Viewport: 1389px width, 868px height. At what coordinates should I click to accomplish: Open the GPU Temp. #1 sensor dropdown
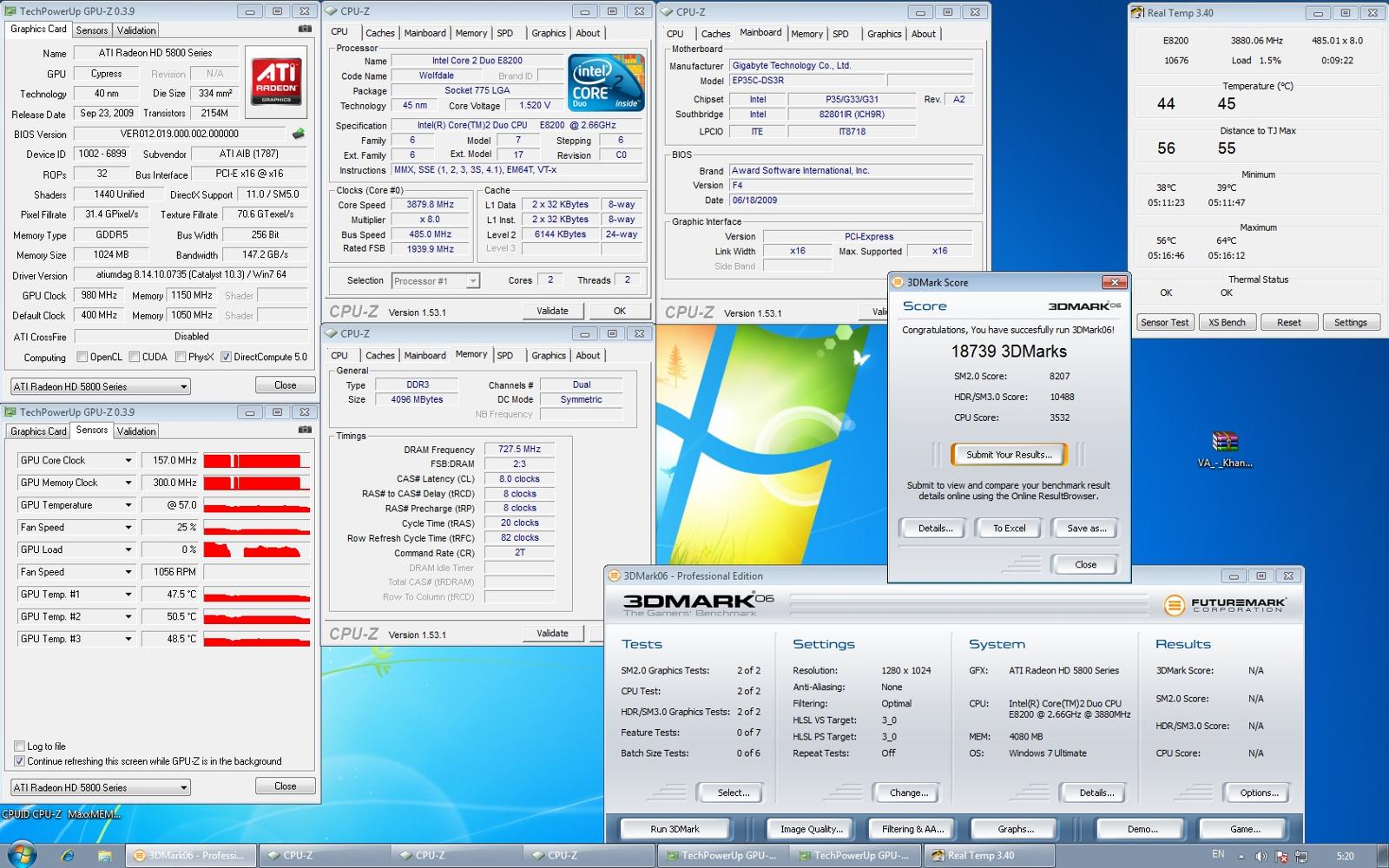pyautogui.click(x=128, y=595)
